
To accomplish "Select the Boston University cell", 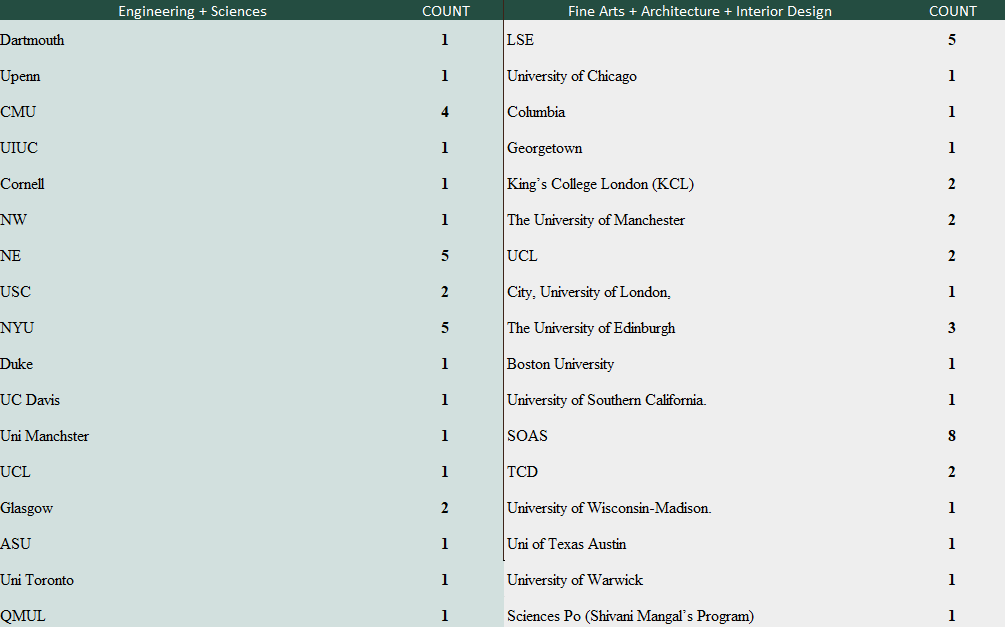I will pos(561,364).
